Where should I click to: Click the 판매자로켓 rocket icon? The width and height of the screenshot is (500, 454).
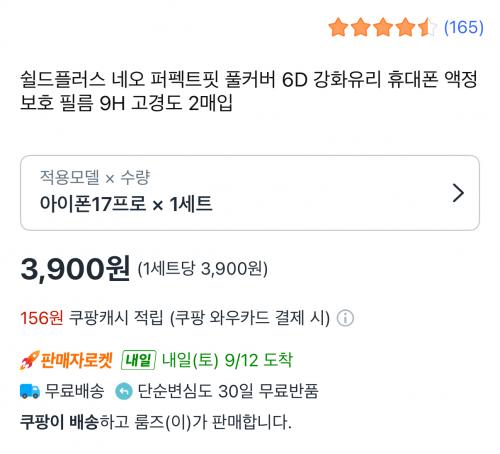tap(29, 360)
